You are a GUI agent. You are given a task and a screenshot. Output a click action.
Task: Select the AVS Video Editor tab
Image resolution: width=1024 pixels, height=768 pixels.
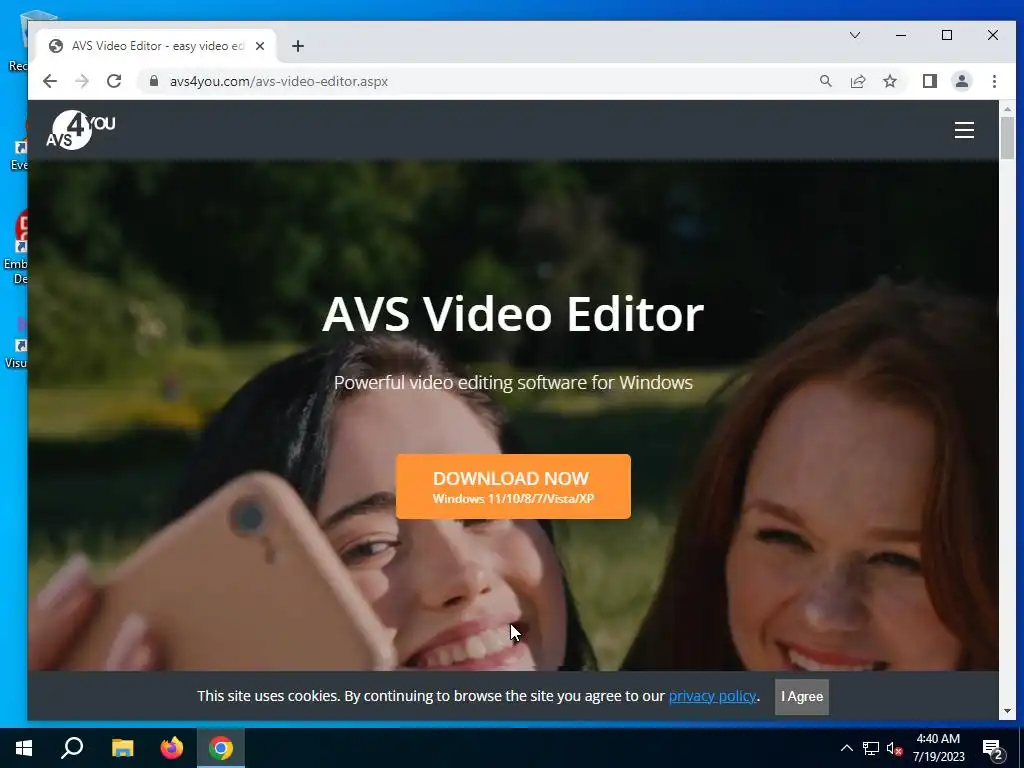(155, 46)
